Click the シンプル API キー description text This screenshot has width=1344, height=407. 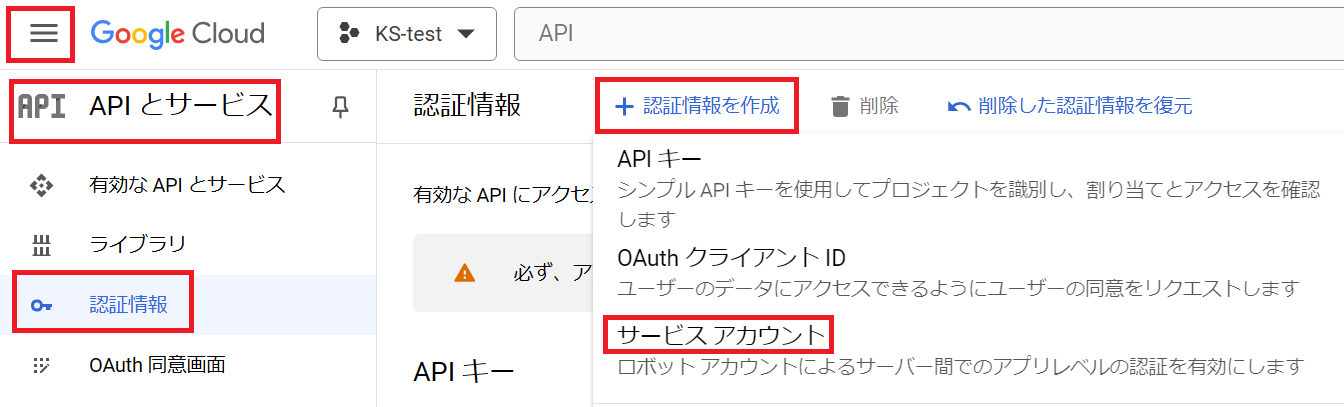(x=968, y=203)
